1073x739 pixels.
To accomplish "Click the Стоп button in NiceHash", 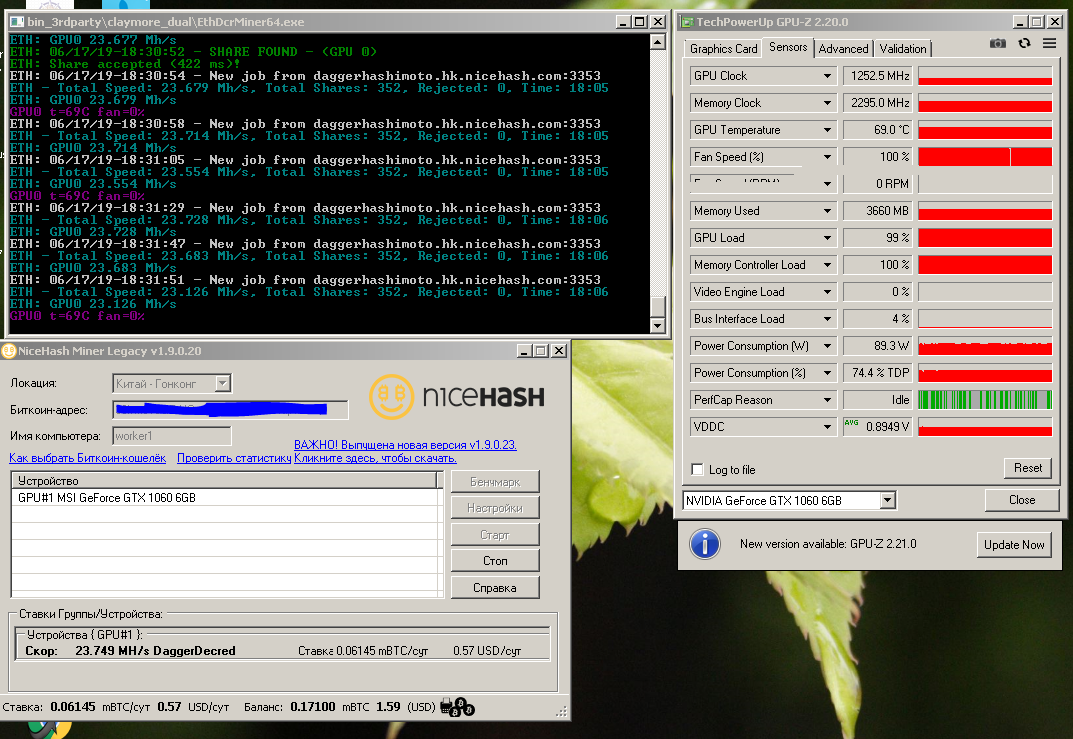I will pos(495,561).
